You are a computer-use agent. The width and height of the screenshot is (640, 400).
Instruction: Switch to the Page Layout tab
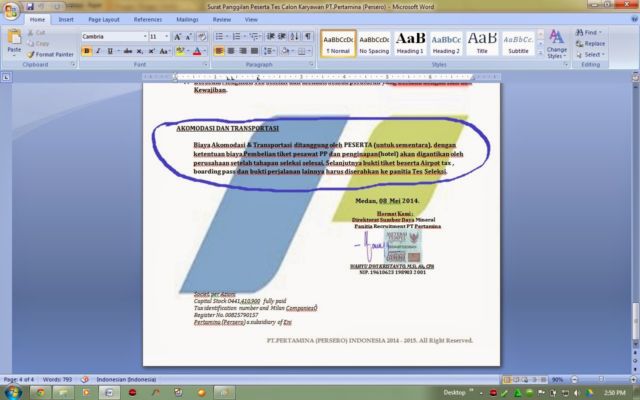click(104, 20)
